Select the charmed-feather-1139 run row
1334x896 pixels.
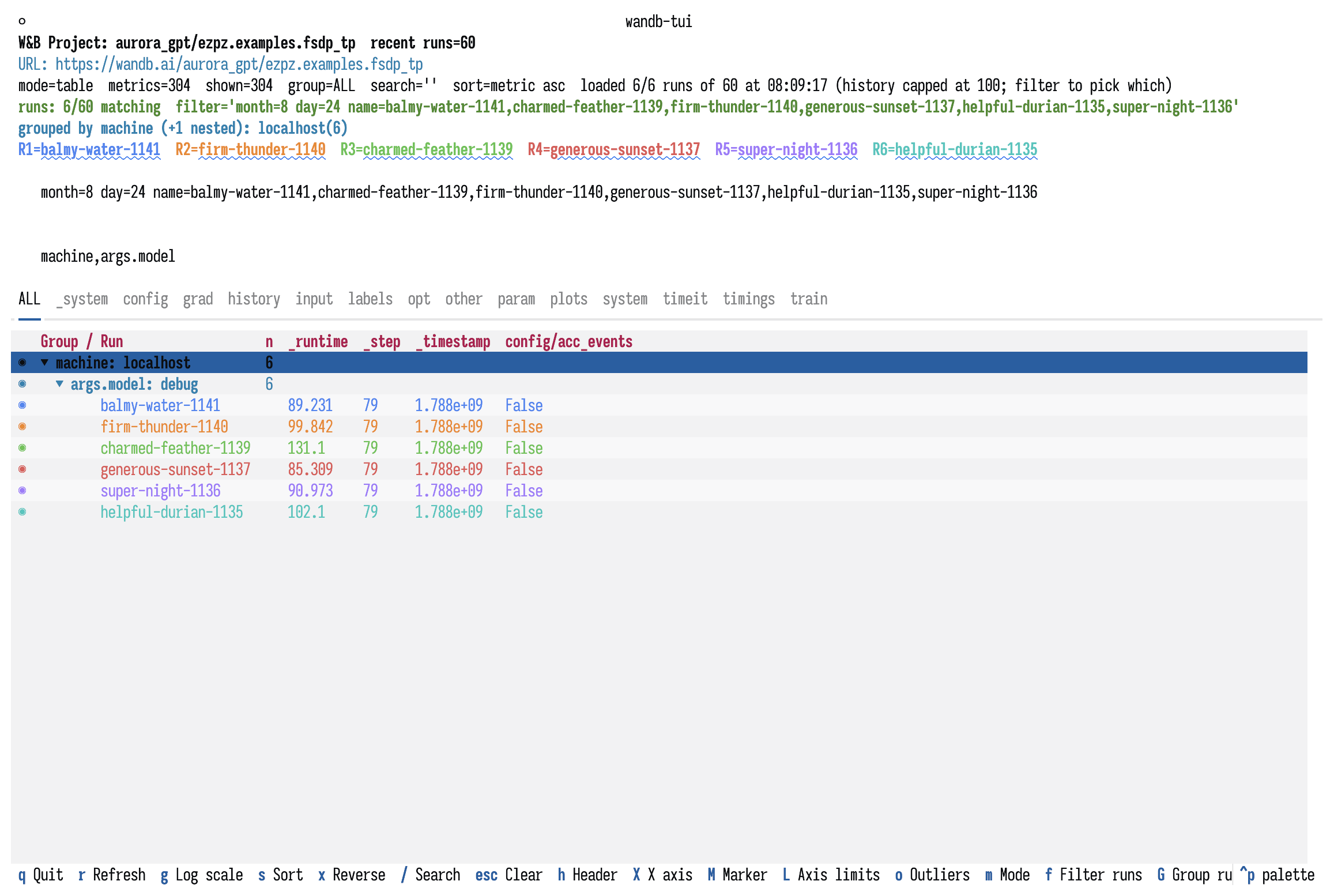659,448
